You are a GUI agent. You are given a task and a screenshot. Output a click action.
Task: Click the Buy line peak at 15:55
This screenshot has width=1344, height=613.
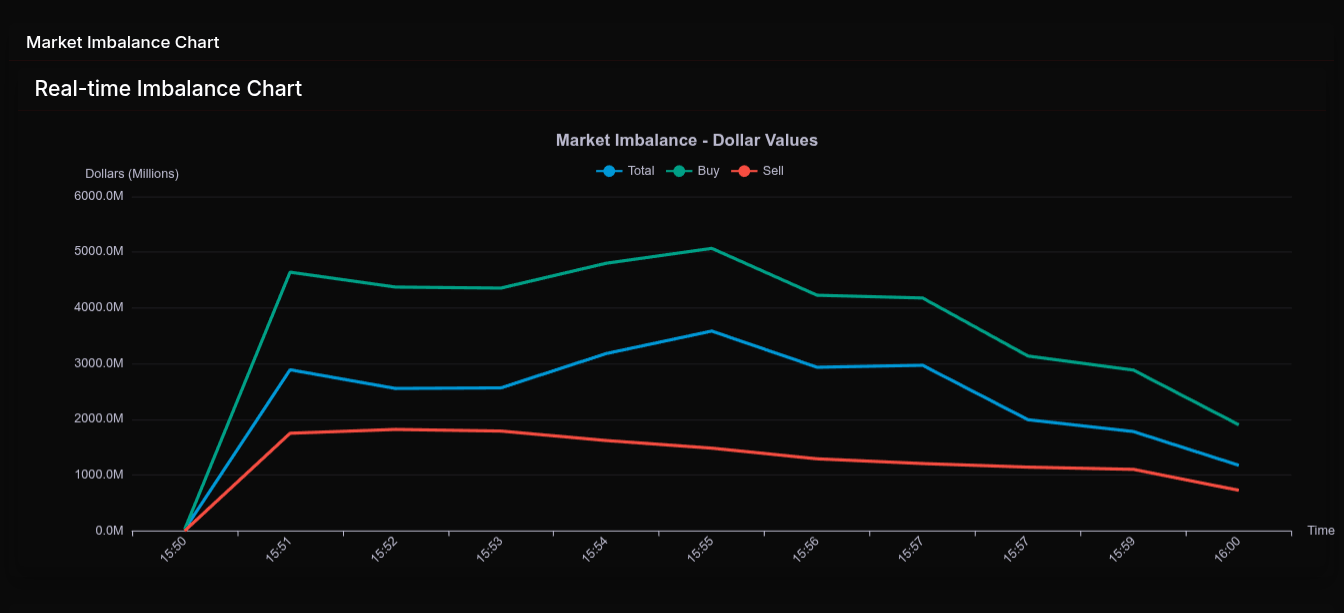[x=711, y=248]
